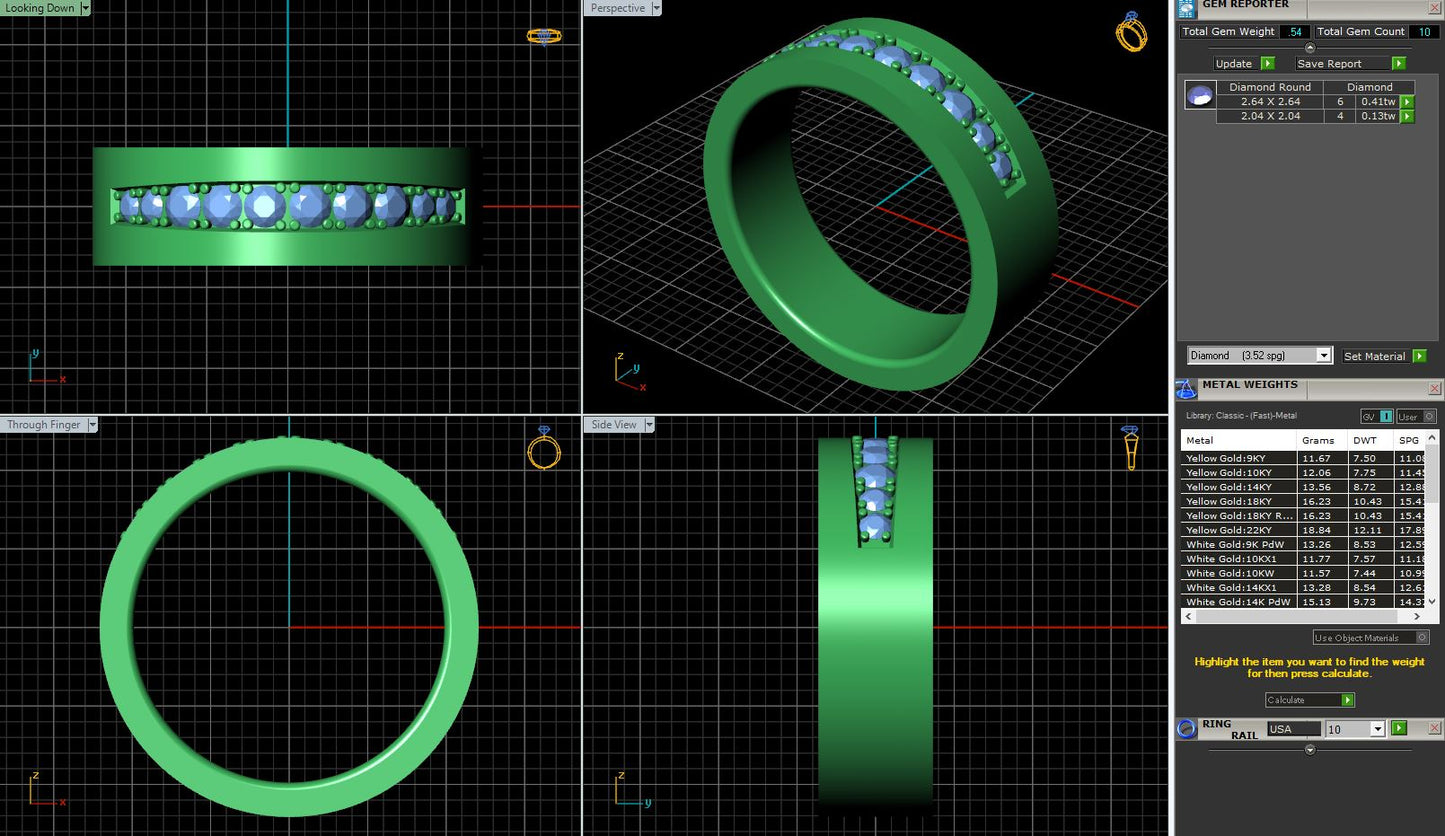Click the Gem Reporter panel icon
Image resolution: width=1445 pixels, height=836 pixels.
[x=1186, y=8]
